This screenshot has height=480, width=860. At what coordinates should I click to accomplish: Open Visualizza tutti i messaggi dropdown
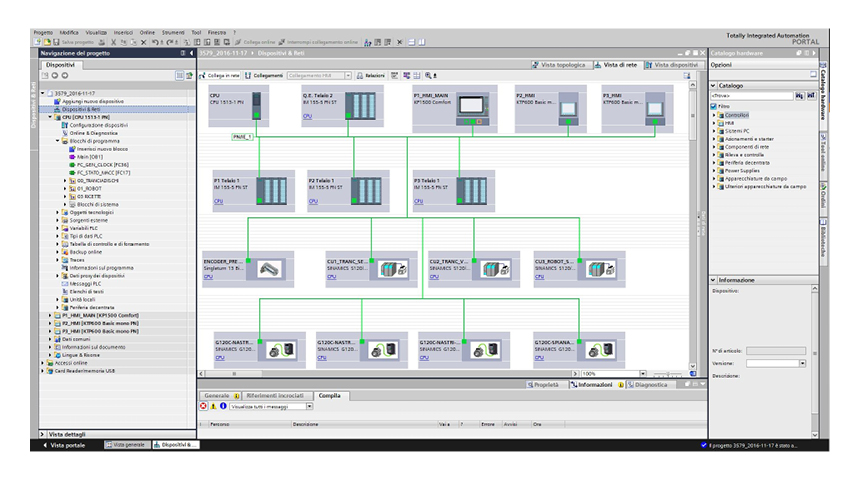pos(309,406)
